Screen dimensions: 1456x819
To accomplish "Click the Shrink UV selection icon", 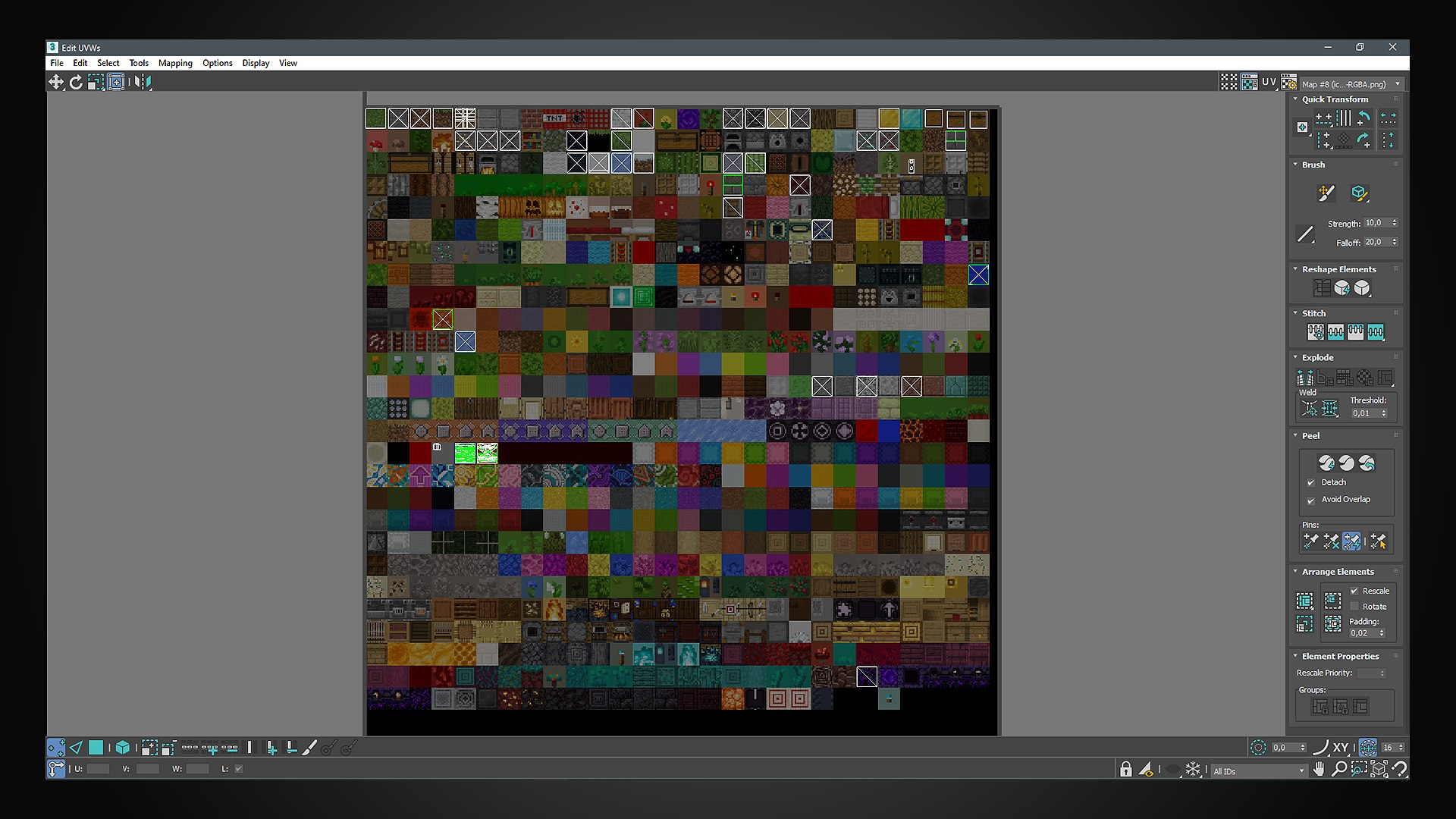I will pos(168,748).
